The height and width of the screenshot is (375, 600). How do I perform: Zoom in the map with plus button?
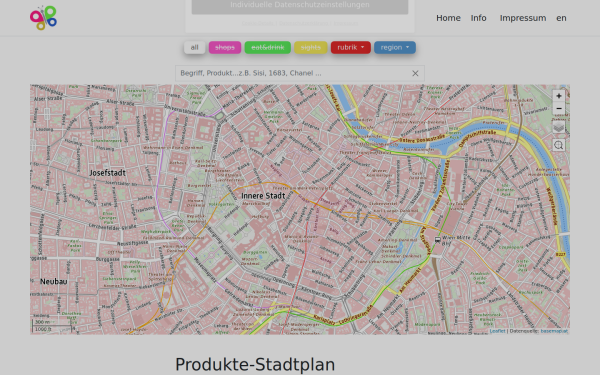coord(559,96)
